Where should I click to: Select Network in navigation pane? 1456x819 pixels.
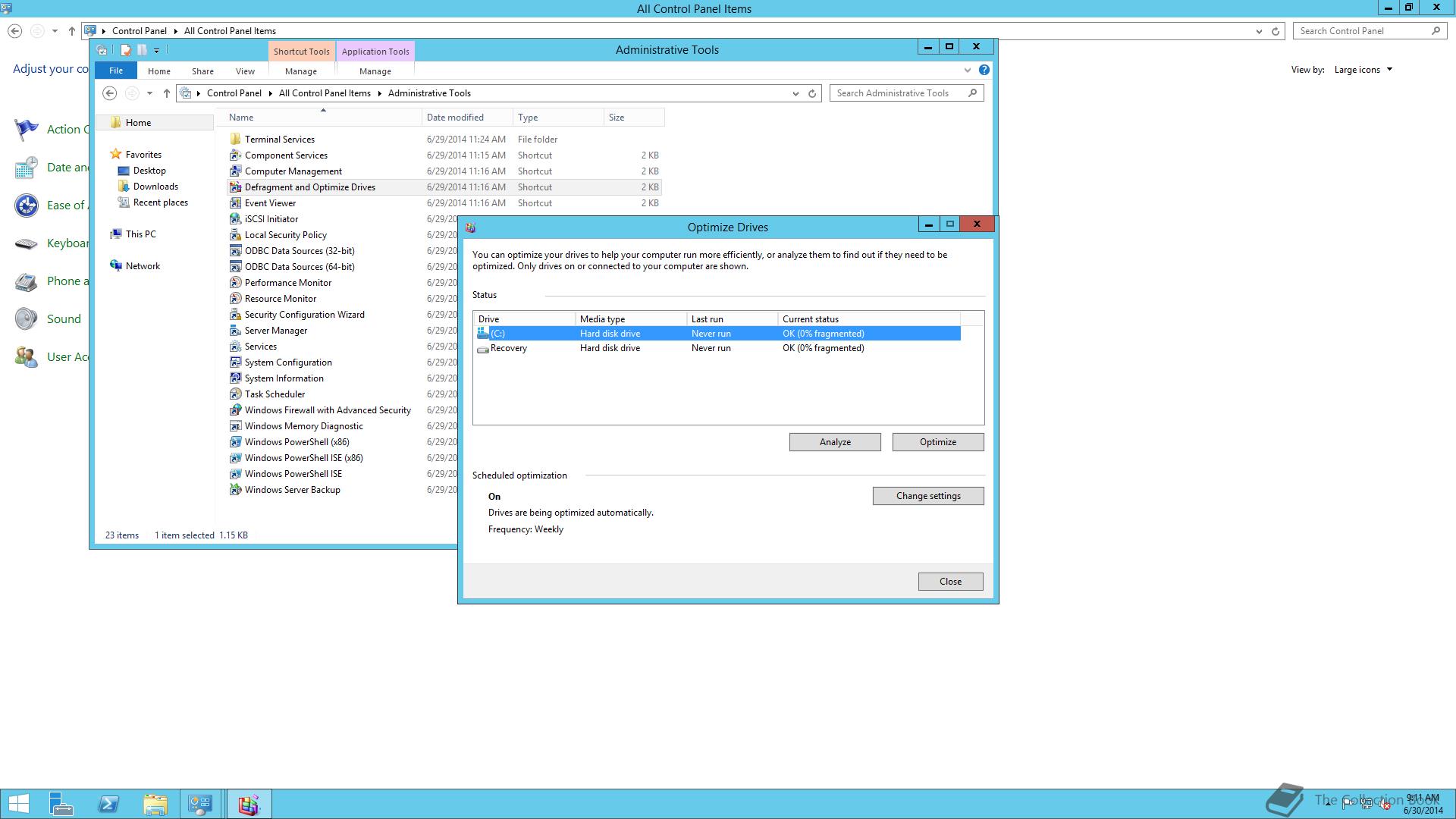[x=143, y=266]
